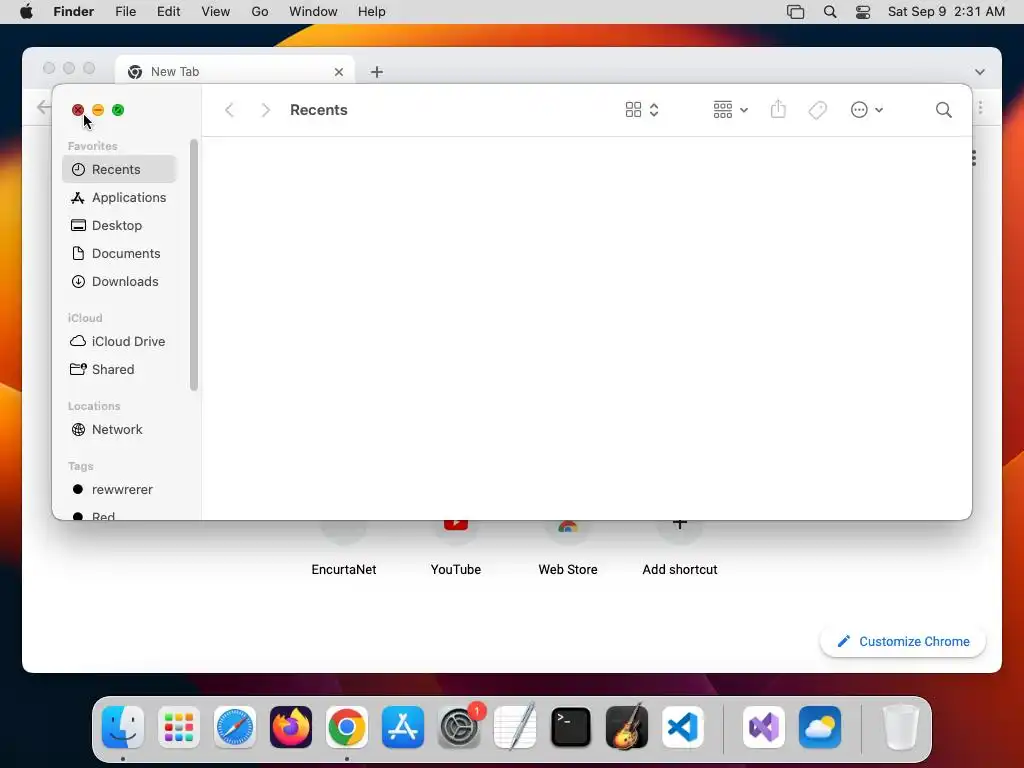Open App Store from the Dock
This screenshot has height=768, width=1024.
click(x=403, y=727)
